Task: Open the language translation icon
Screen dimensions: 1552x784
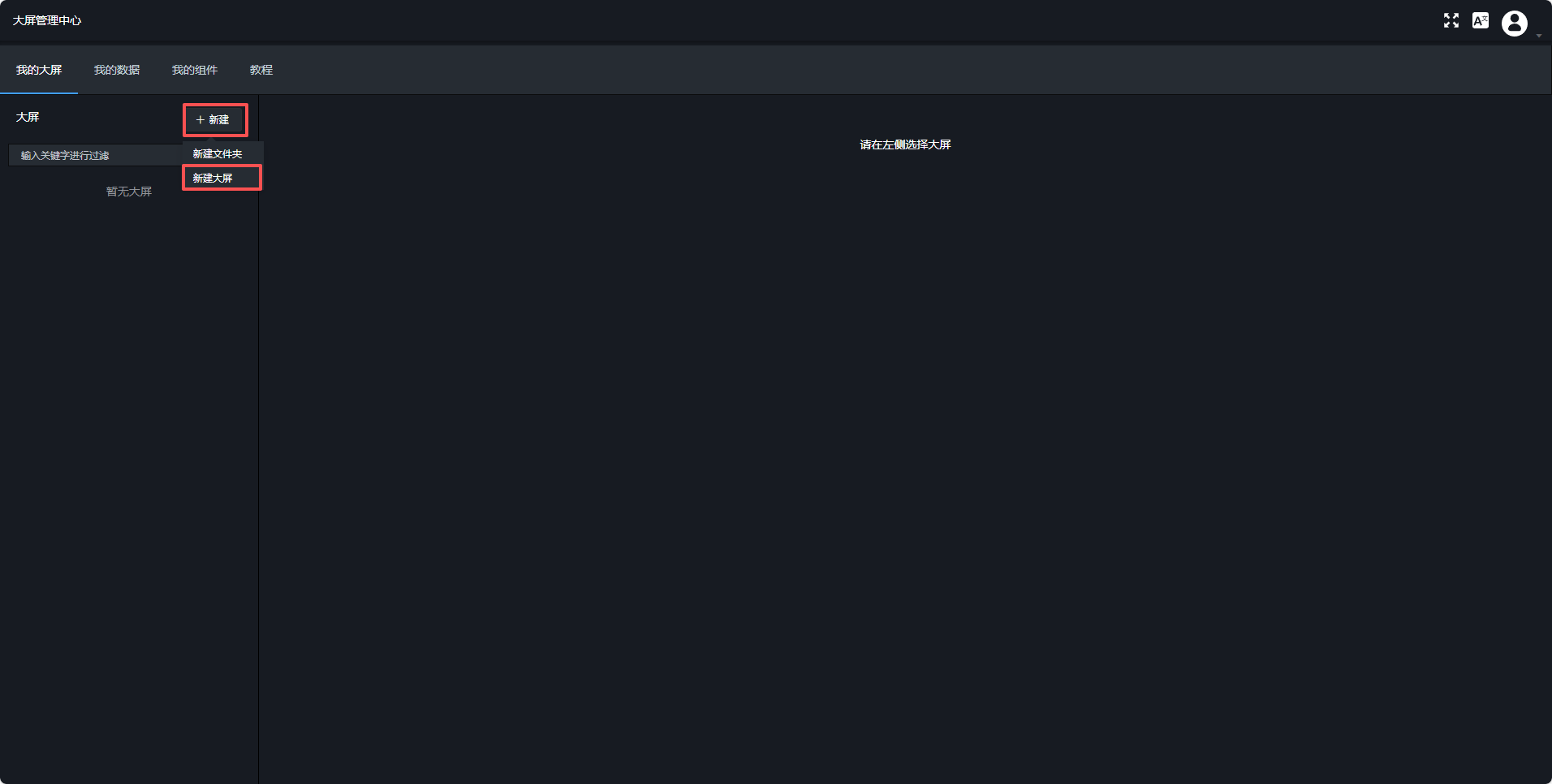Action: pyautogui.click(x=1481, y=20)
